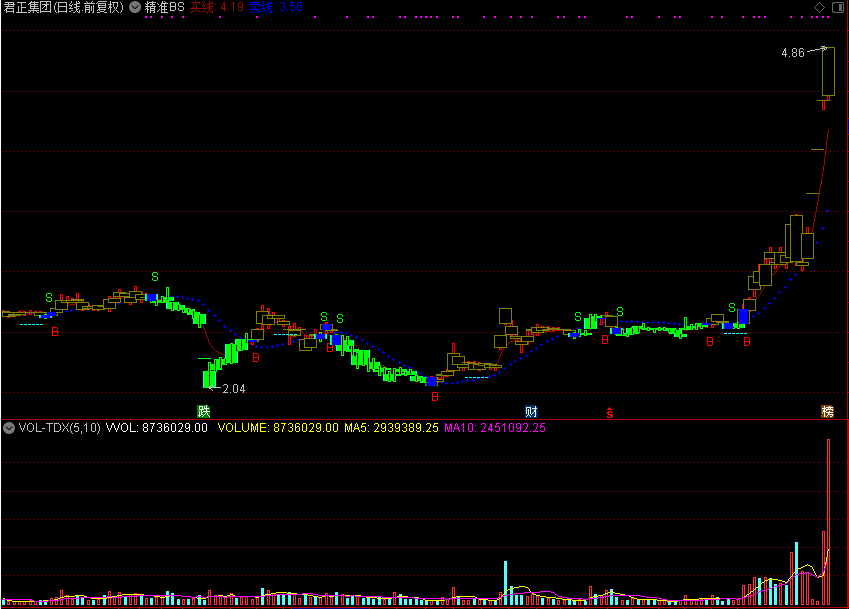Click the 4.86 high price label
Screen dimensions: 849x609
tap(793, 53)
